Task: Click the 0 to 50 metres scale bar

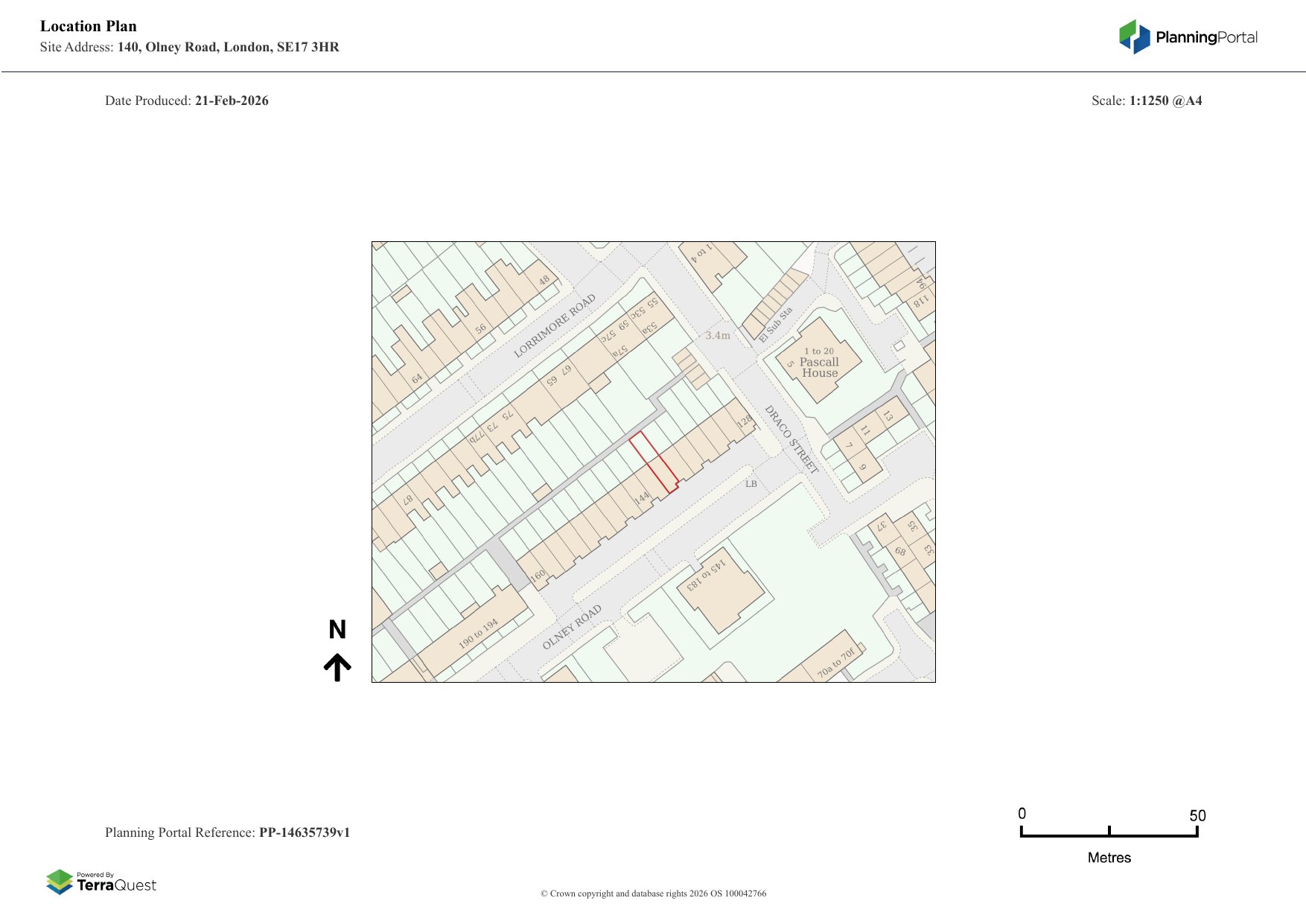Action: coord(1109,833)
